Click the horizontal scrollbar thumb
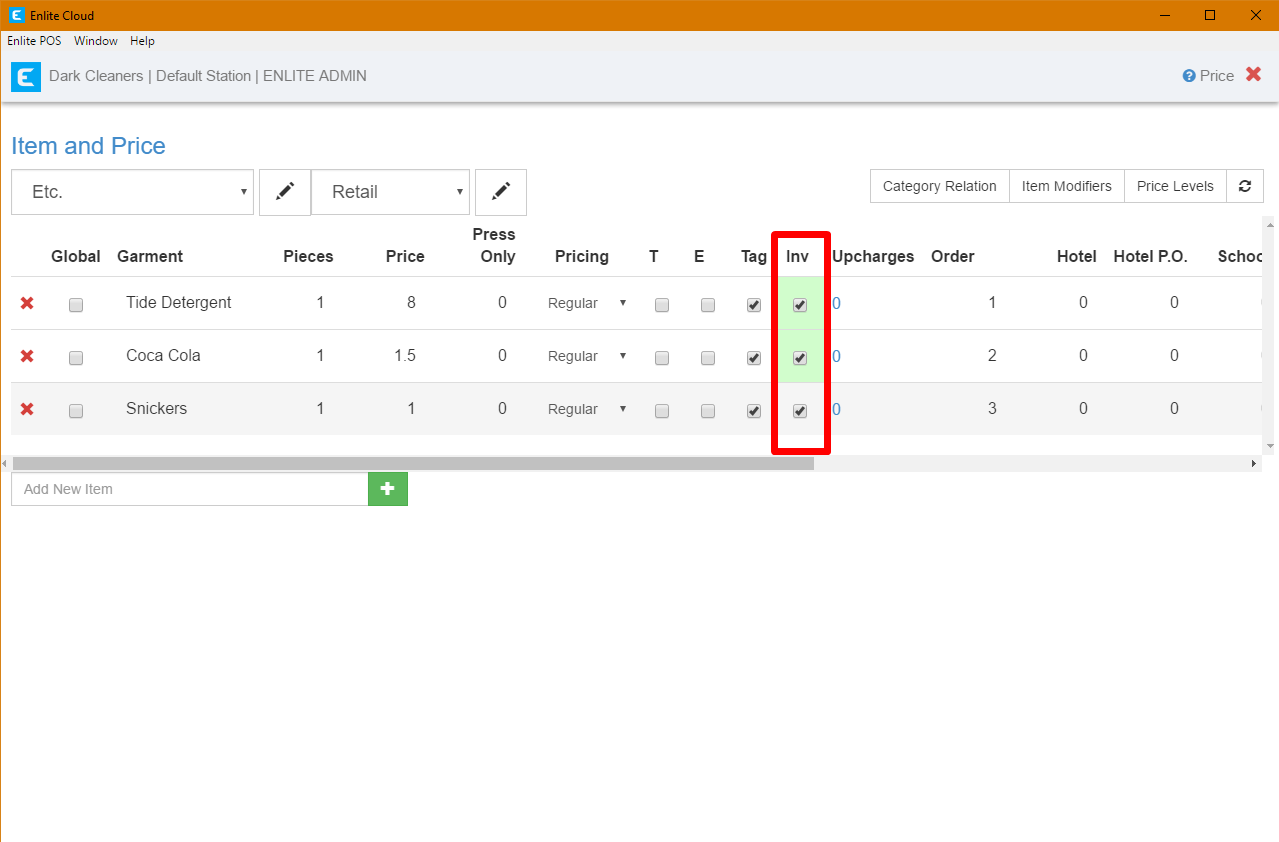The height and width of the screenshot is (842, 1279). click(413, 464)
